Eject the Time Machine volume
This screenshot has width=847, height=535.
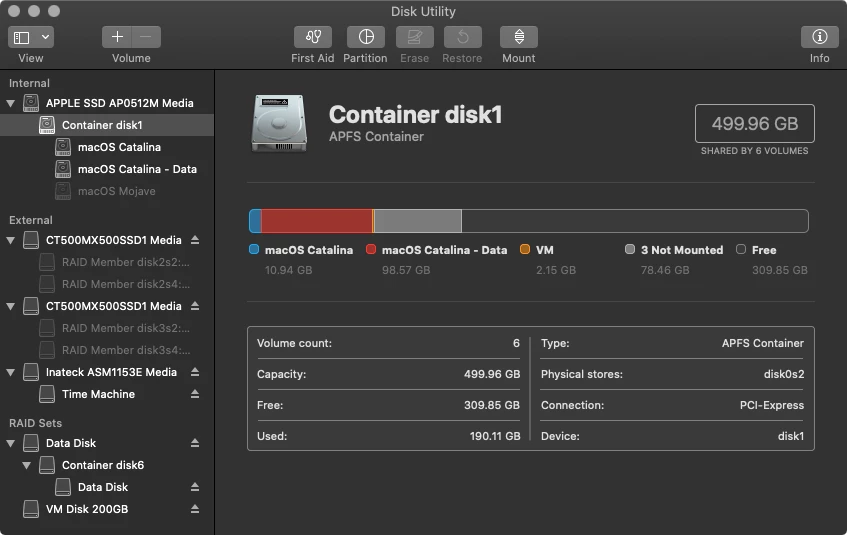(195, 394)
